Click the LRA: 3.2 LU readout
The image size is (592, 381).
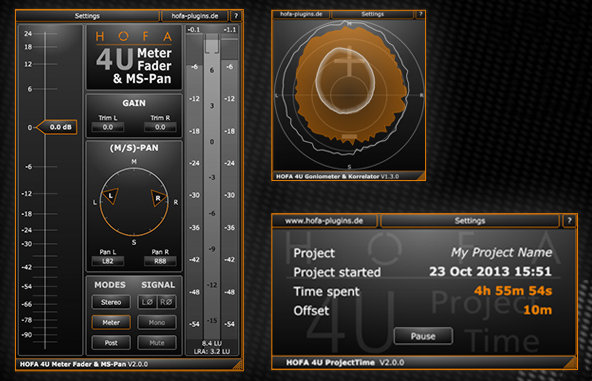point(212,351)
